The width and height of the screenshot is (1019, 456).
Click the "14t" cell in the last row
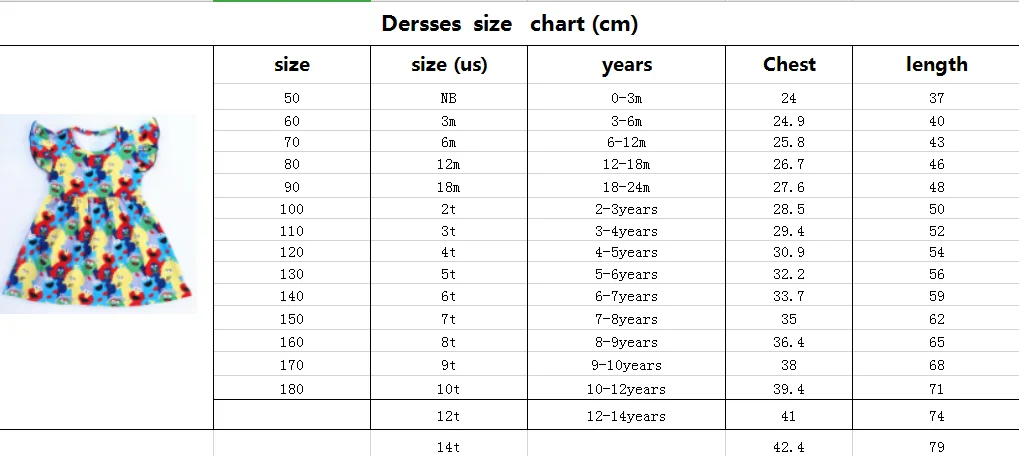click(x=449, y=447)
